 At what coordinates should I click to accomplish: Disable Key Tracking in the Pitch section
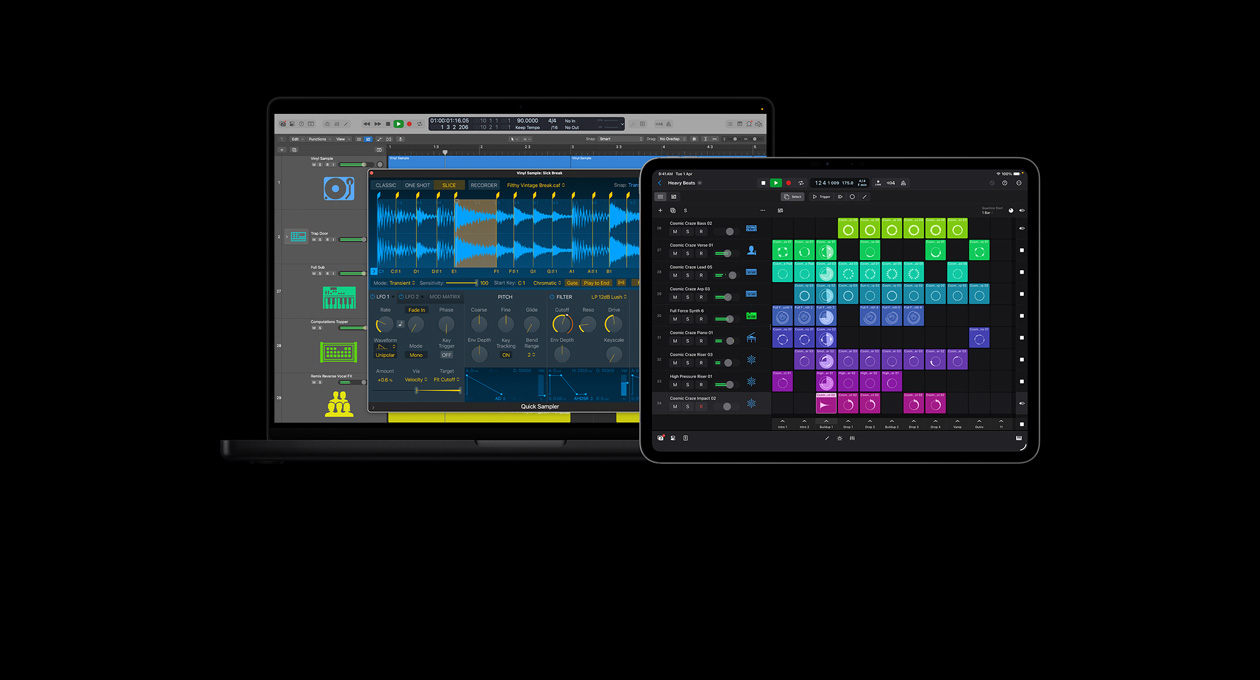tap(505, 355)
